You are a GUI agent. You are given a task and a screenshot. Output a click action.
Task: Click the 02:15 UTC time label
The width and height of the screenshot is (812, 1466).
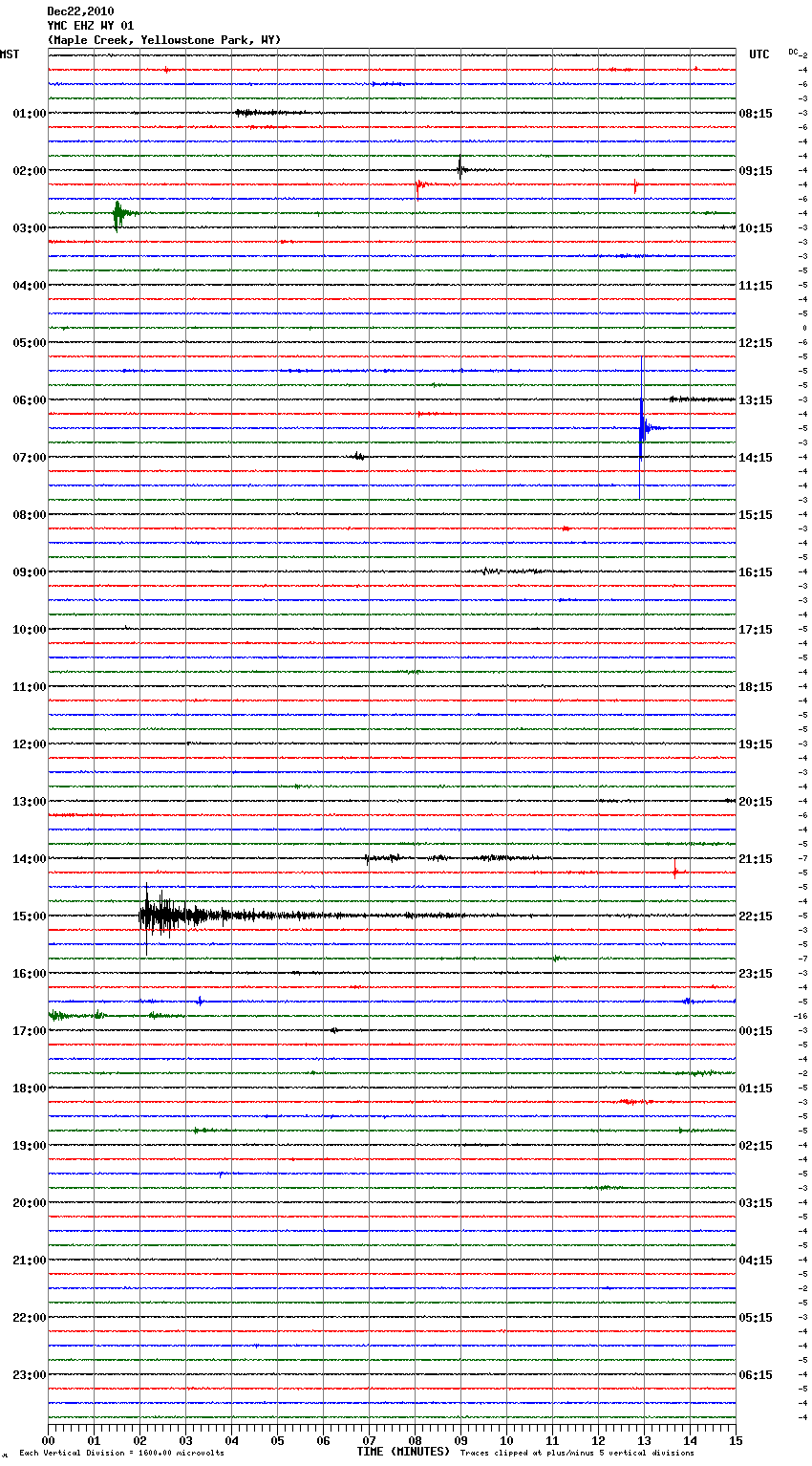click(x=756, y=1146)
